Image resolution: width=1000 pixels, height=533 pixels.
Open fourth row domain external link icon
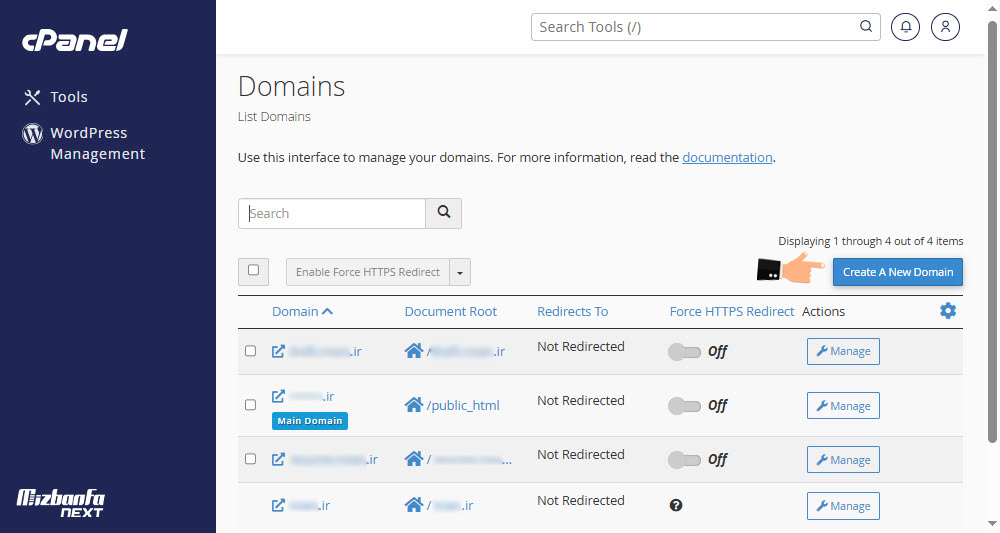(278, 506)
